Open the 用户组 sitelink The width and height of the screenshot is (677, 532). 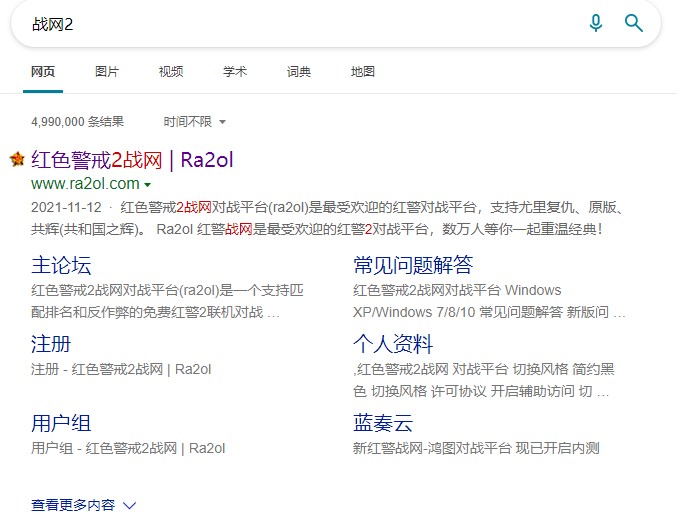tap(61, 423)
